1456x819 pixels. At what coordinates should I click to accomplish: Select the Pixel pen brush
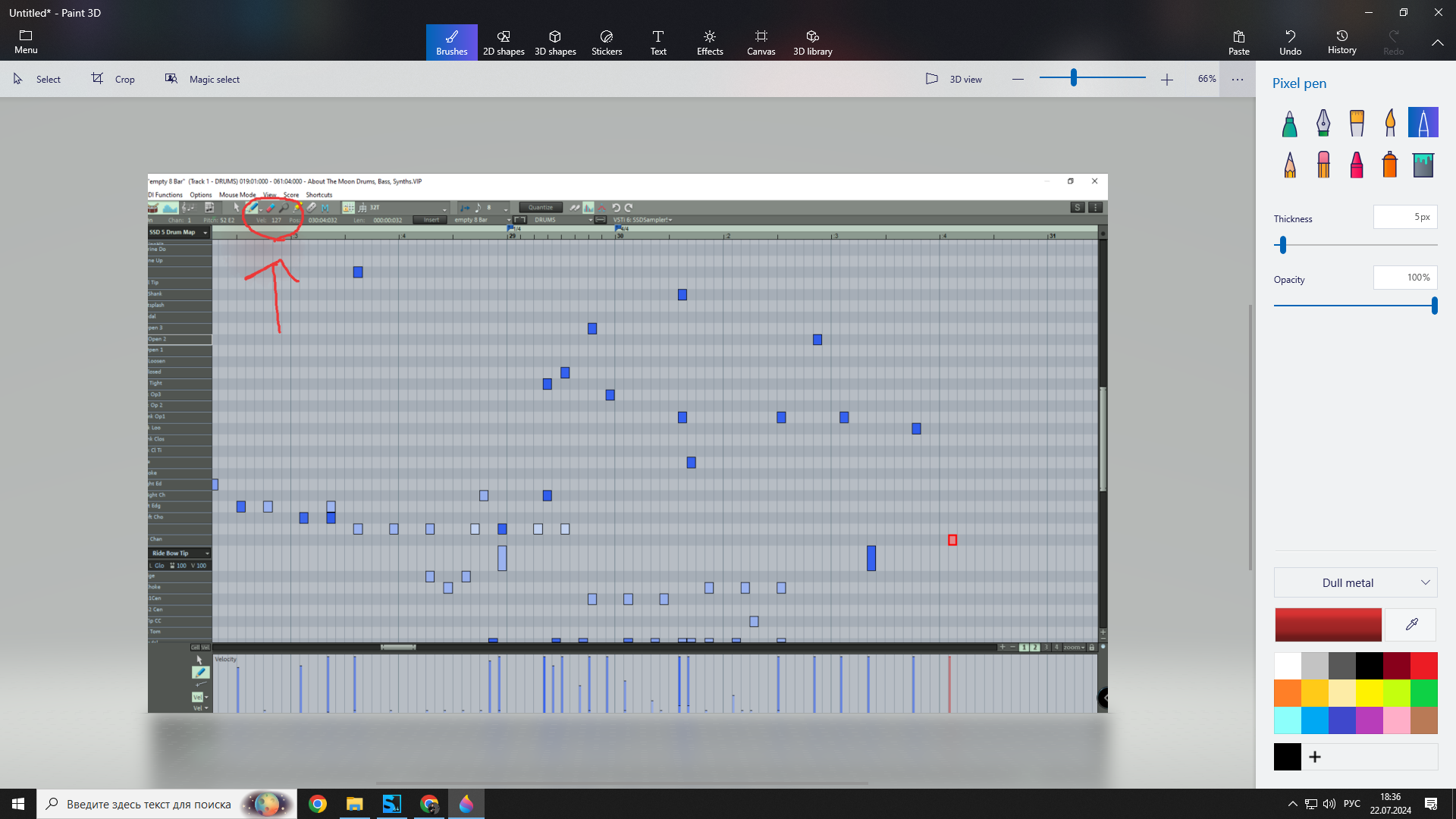[x=1423, y=123]
